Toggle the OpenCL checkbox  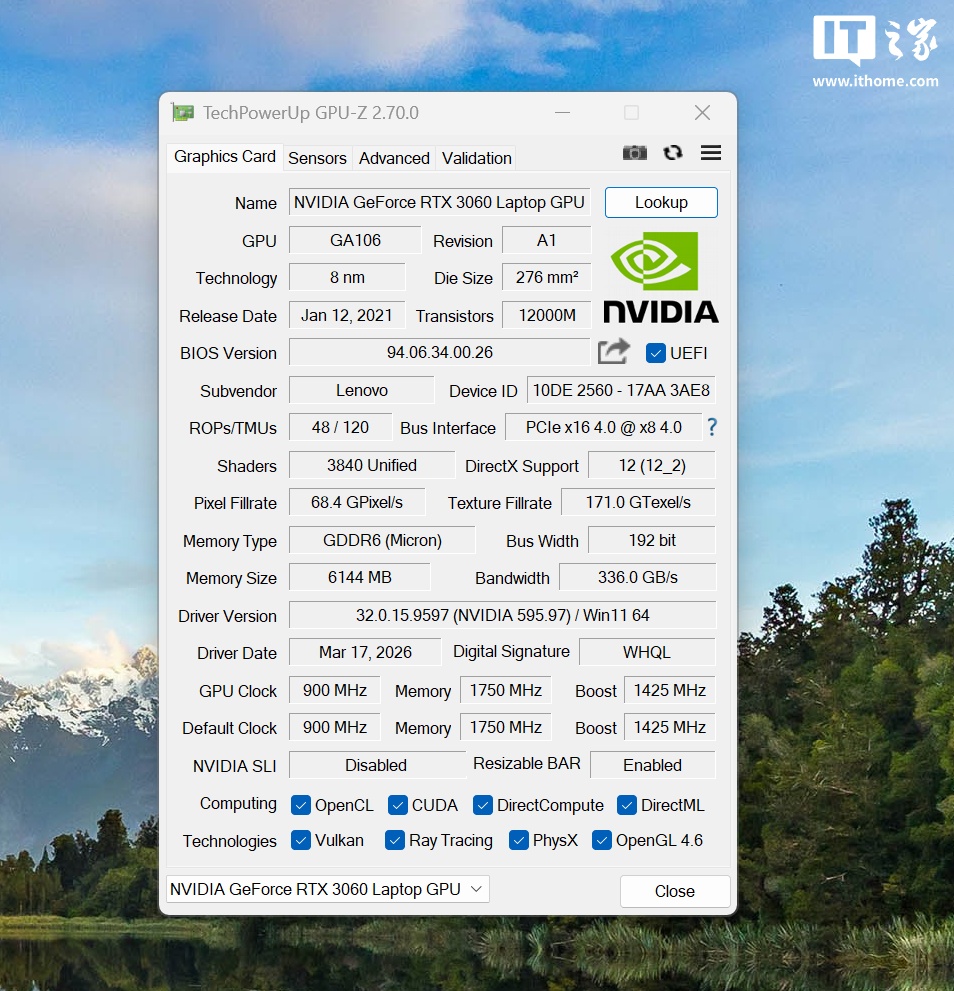click(x=301, y=805)
